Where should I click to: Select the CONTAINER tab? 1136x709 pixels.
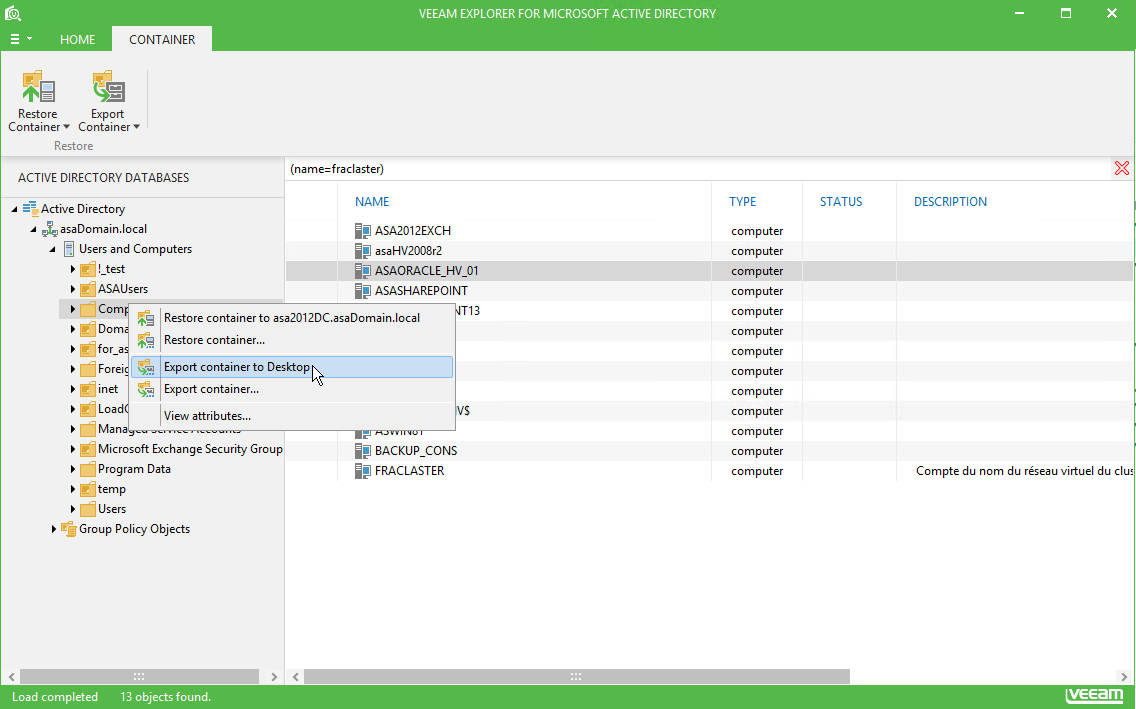[x=162, y=39]
